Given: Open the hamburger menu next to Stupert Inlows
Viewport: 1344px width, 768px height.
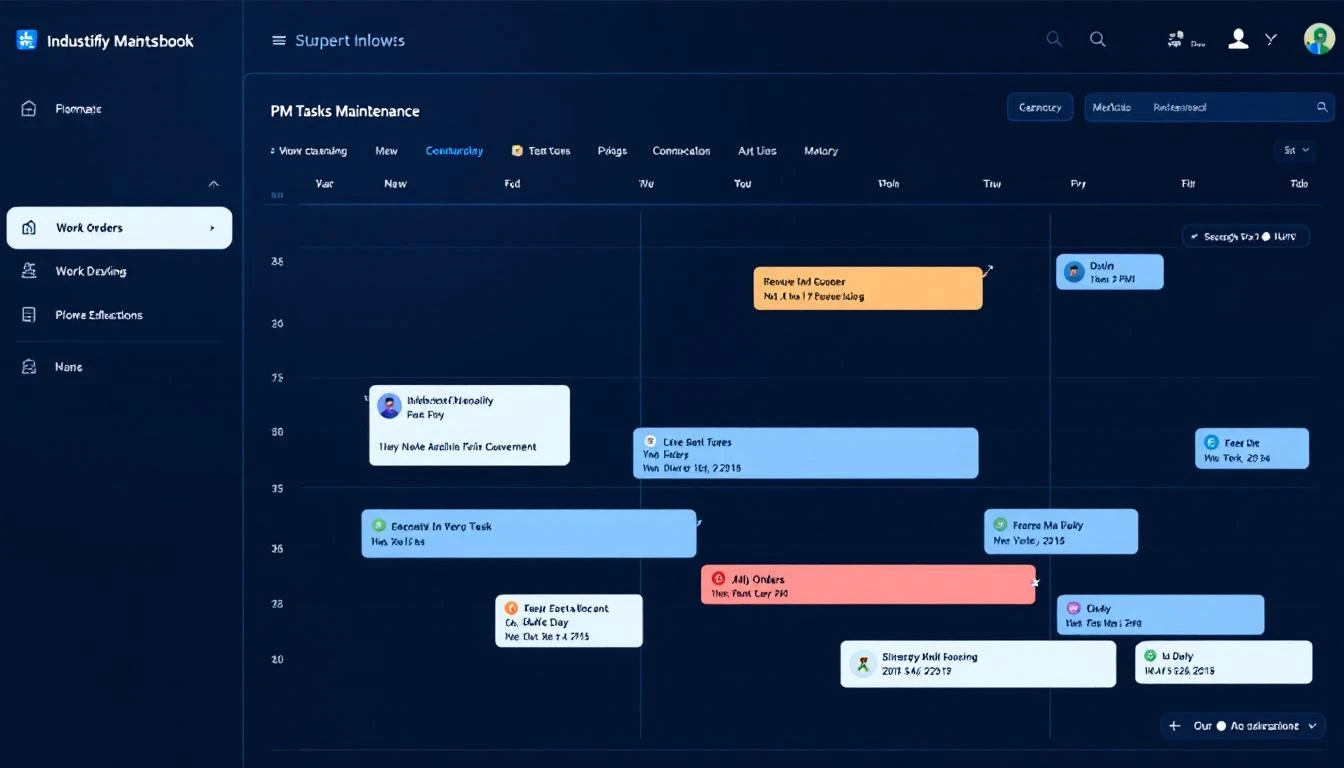Looking at the screenshot, I should pos(277,40).
